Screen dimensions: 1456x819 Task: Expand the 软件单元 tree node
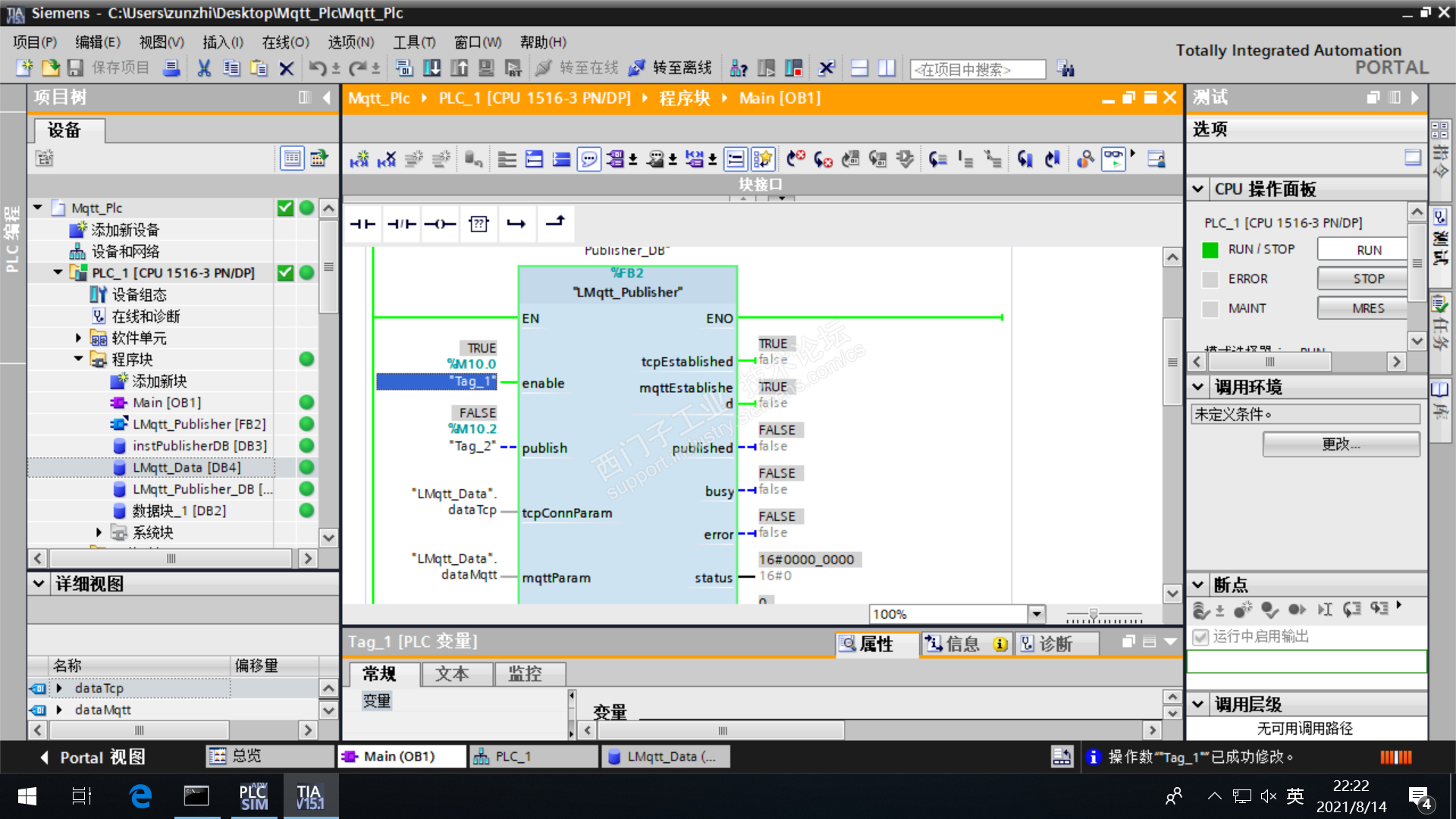78,337
